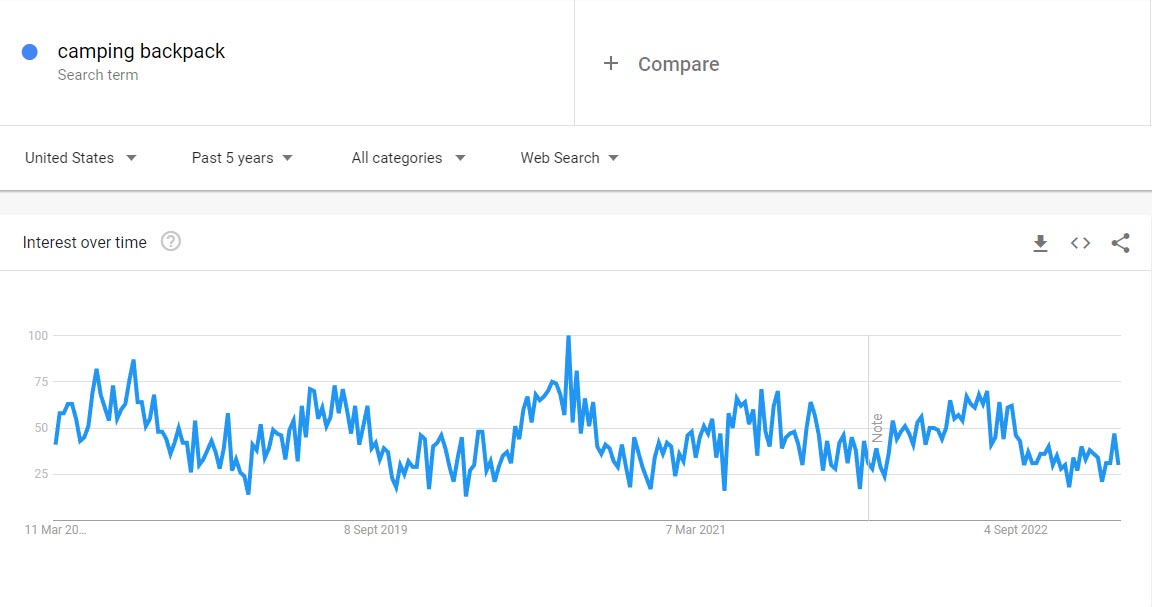Select the Note marker on the chart
The height and width of the screenshot is (607, 1152).
(x=877, y=428)
